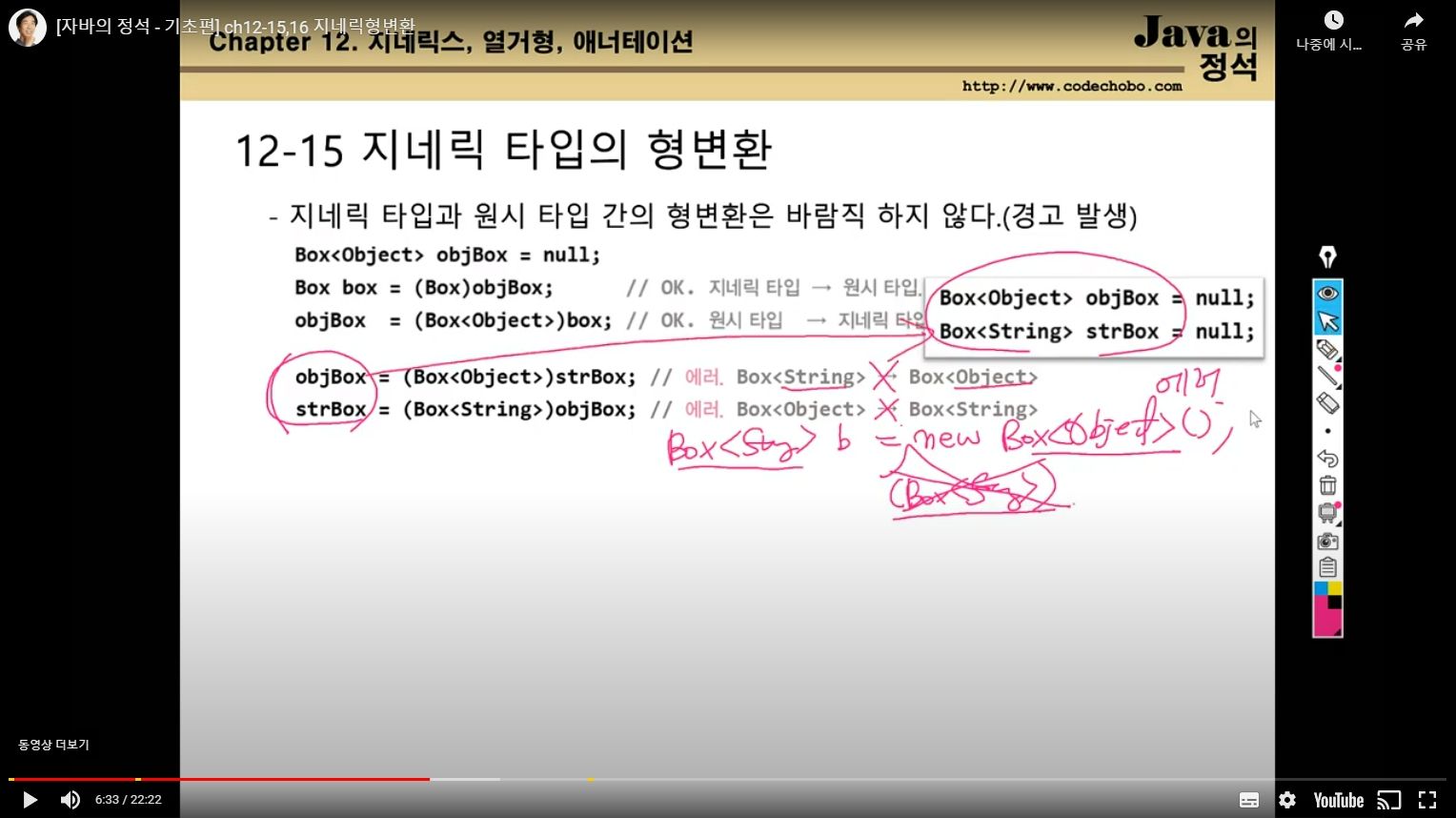The width and height of the screenshot is (1456, 818).
Task: Open video on YouTube logo
Action: pos(1338,800)
